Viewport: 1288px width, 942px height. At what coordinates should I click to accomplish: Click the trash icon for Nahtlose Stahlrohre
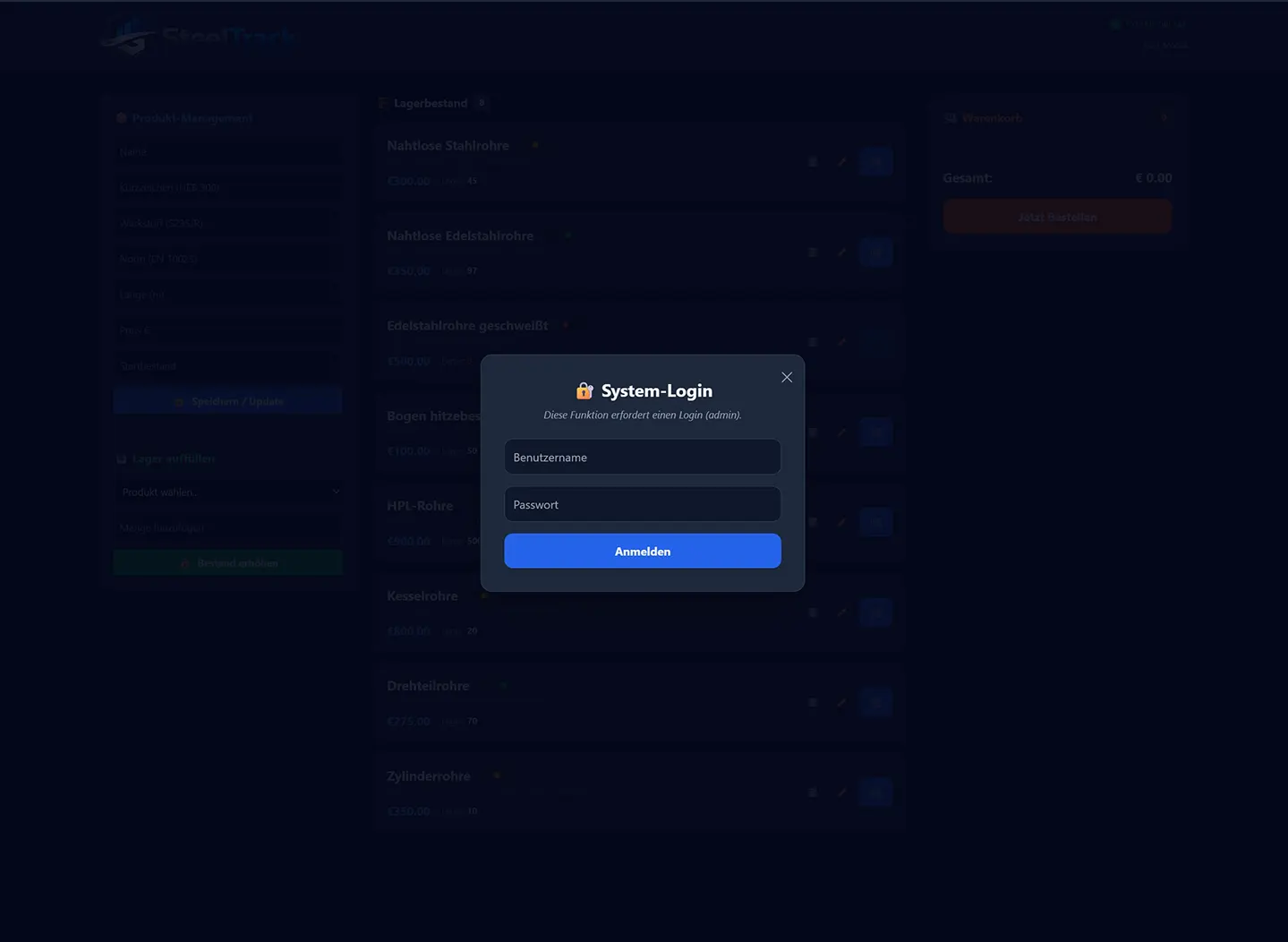coord(812,162)
